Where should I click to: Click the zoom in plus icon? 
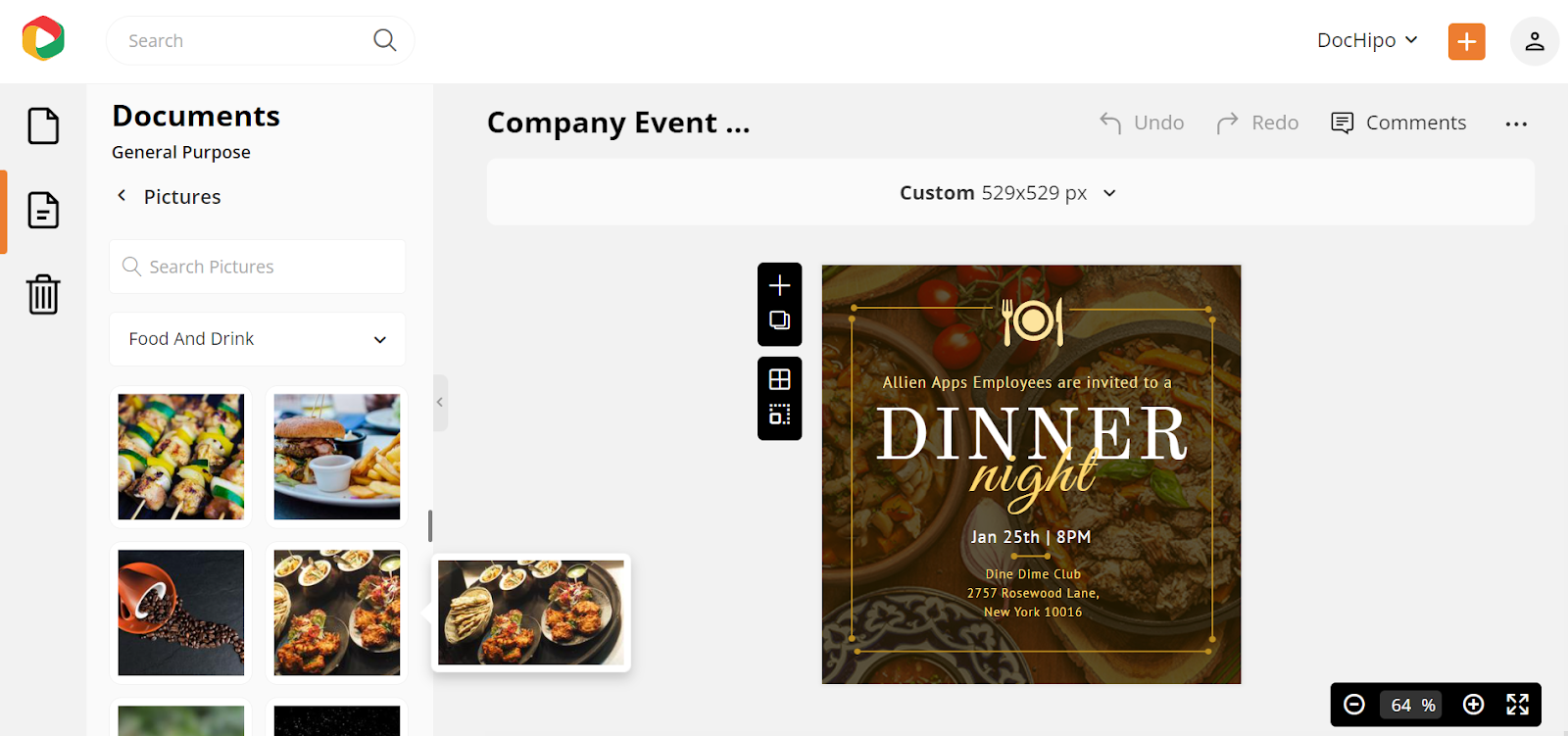coord(1473,705)
